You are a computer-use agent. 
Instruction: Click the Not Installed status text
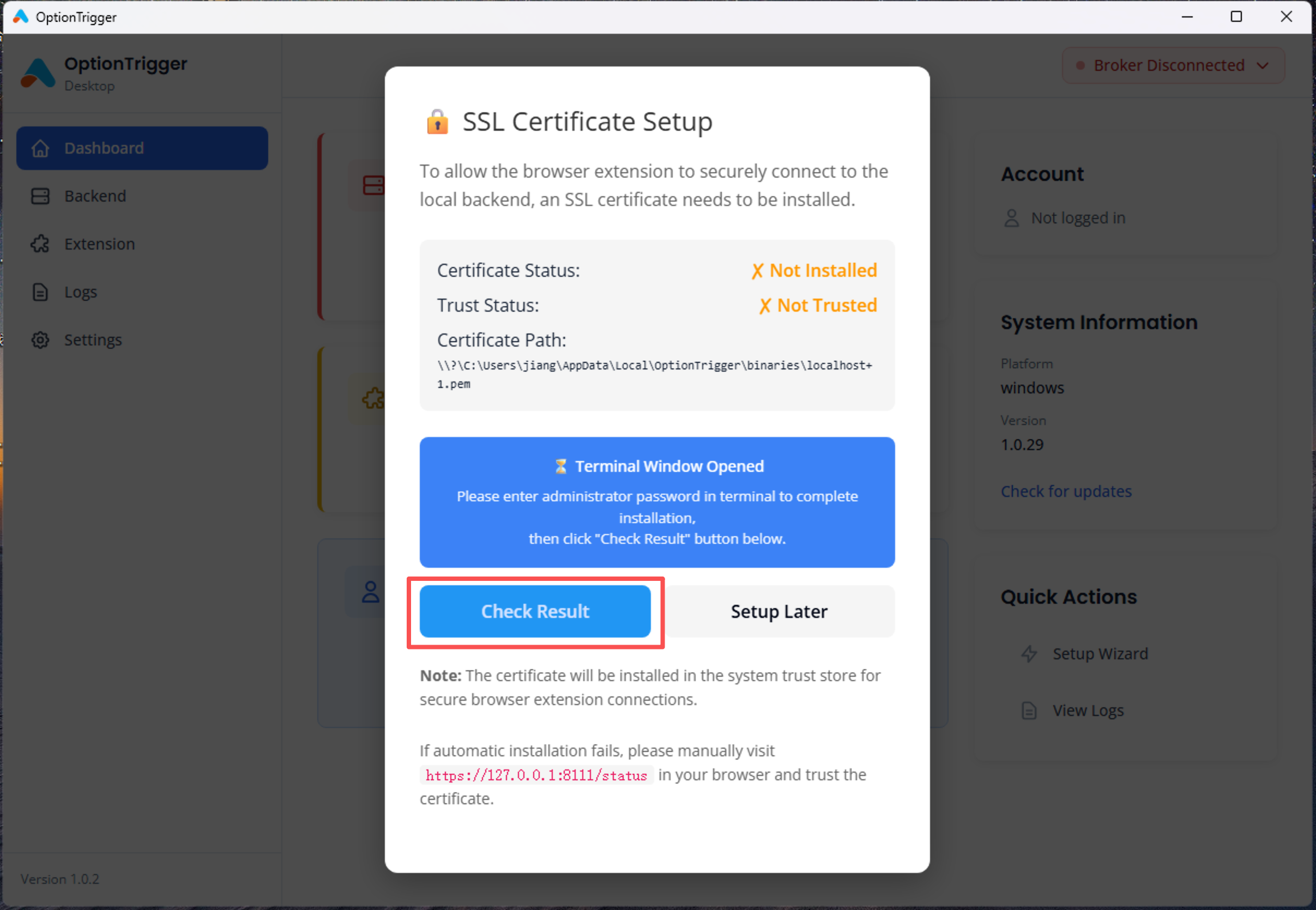[x=814, y=270]
